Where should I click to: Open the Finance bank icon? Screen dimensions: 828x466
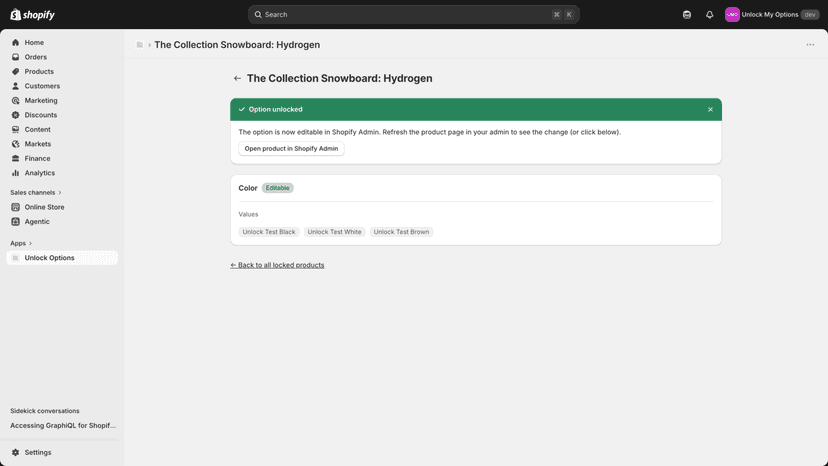point(15,159)
